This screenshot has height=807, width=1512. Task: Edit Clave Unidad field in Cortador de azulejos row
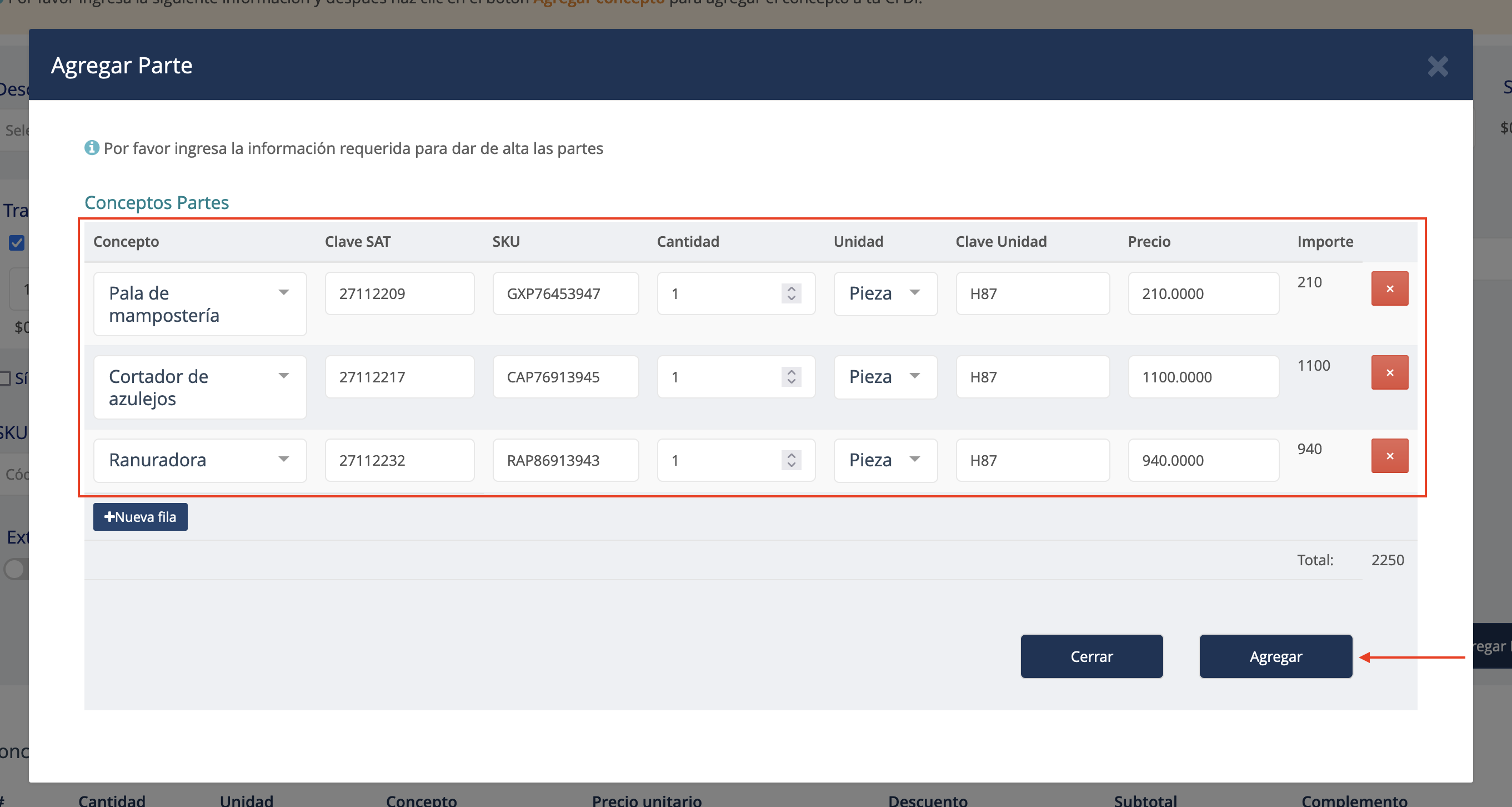(x=1033, y=376)
